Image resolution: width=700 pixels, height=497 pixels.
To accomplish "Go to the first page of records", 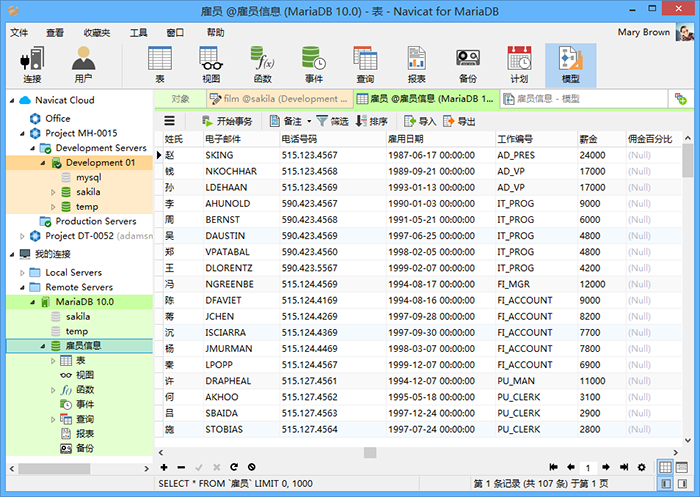I will pyautogui.click(x=554, y=467).
